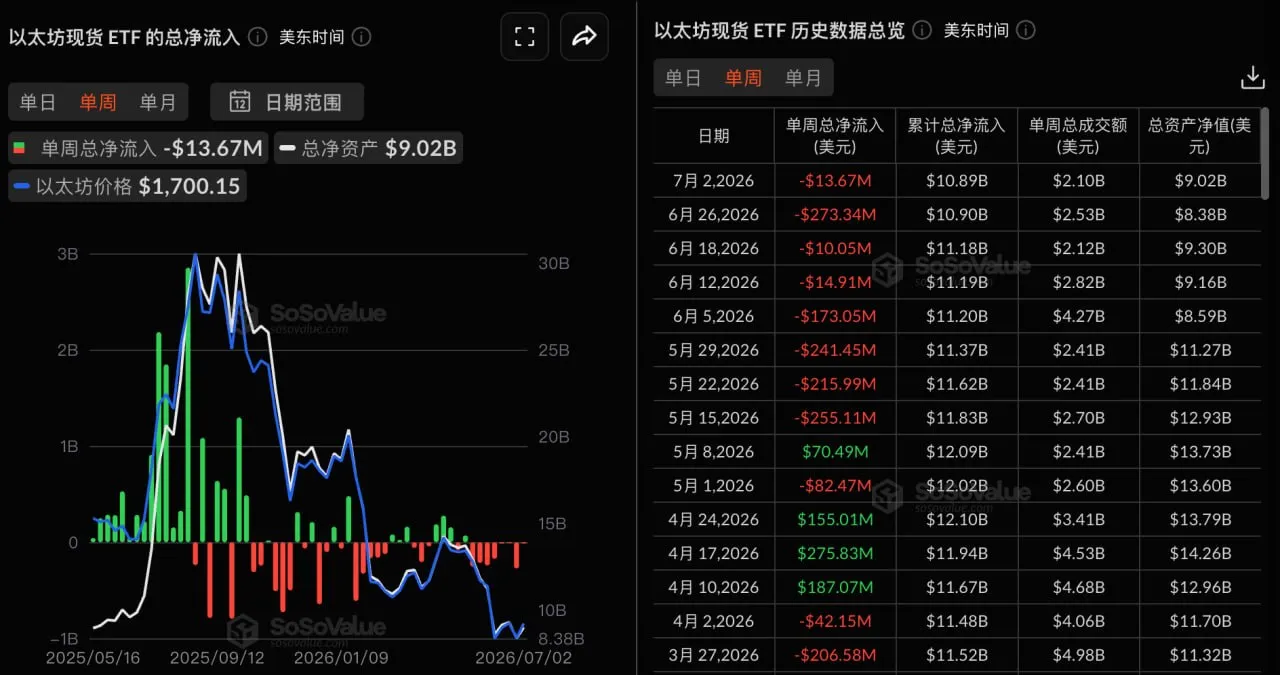Toggle the 总净资产 legend series
Screen dimensions: 1280x675
368,149
